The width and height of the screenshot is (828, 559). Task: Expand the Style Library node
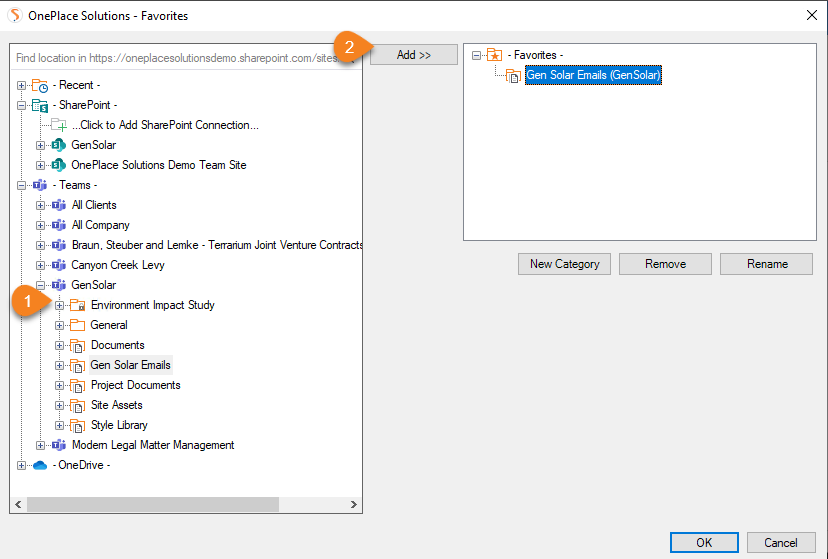click(x=59, y=426)
